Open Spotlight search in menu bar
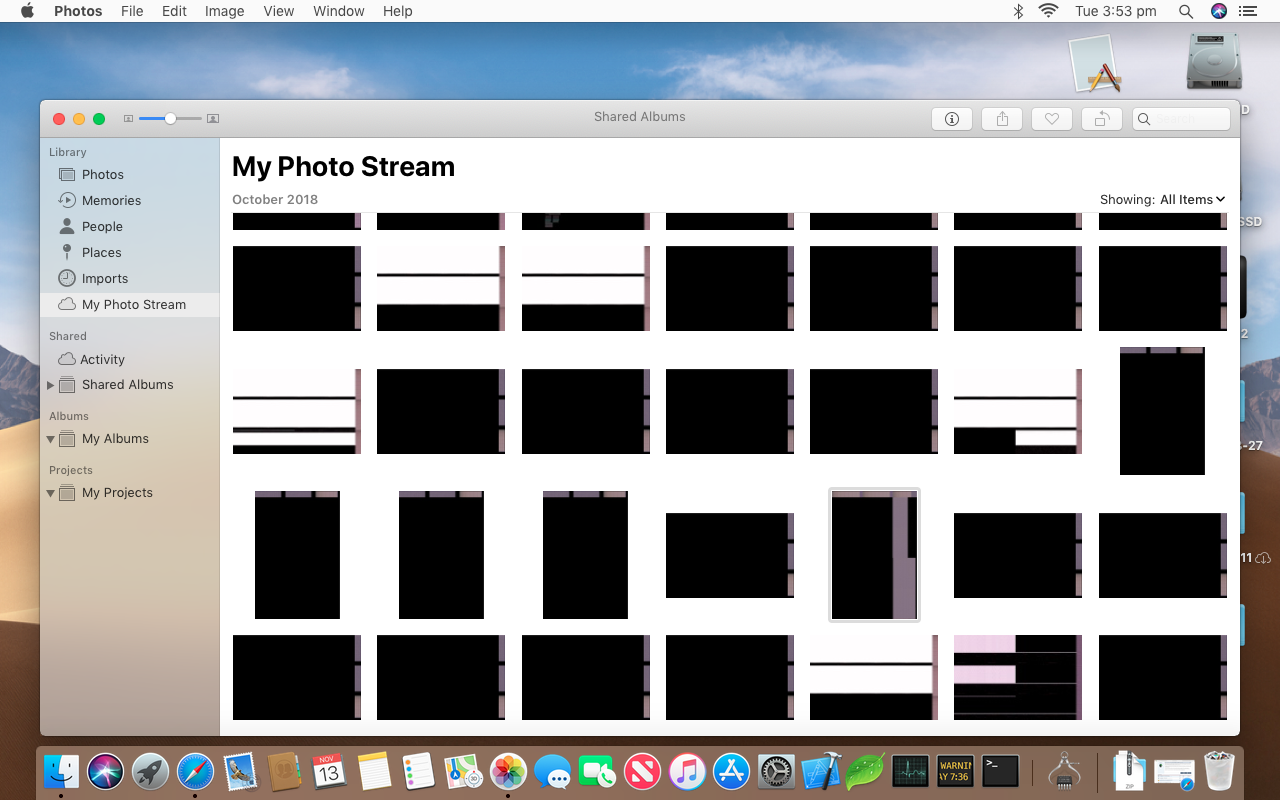 [x=1186, y=11]
